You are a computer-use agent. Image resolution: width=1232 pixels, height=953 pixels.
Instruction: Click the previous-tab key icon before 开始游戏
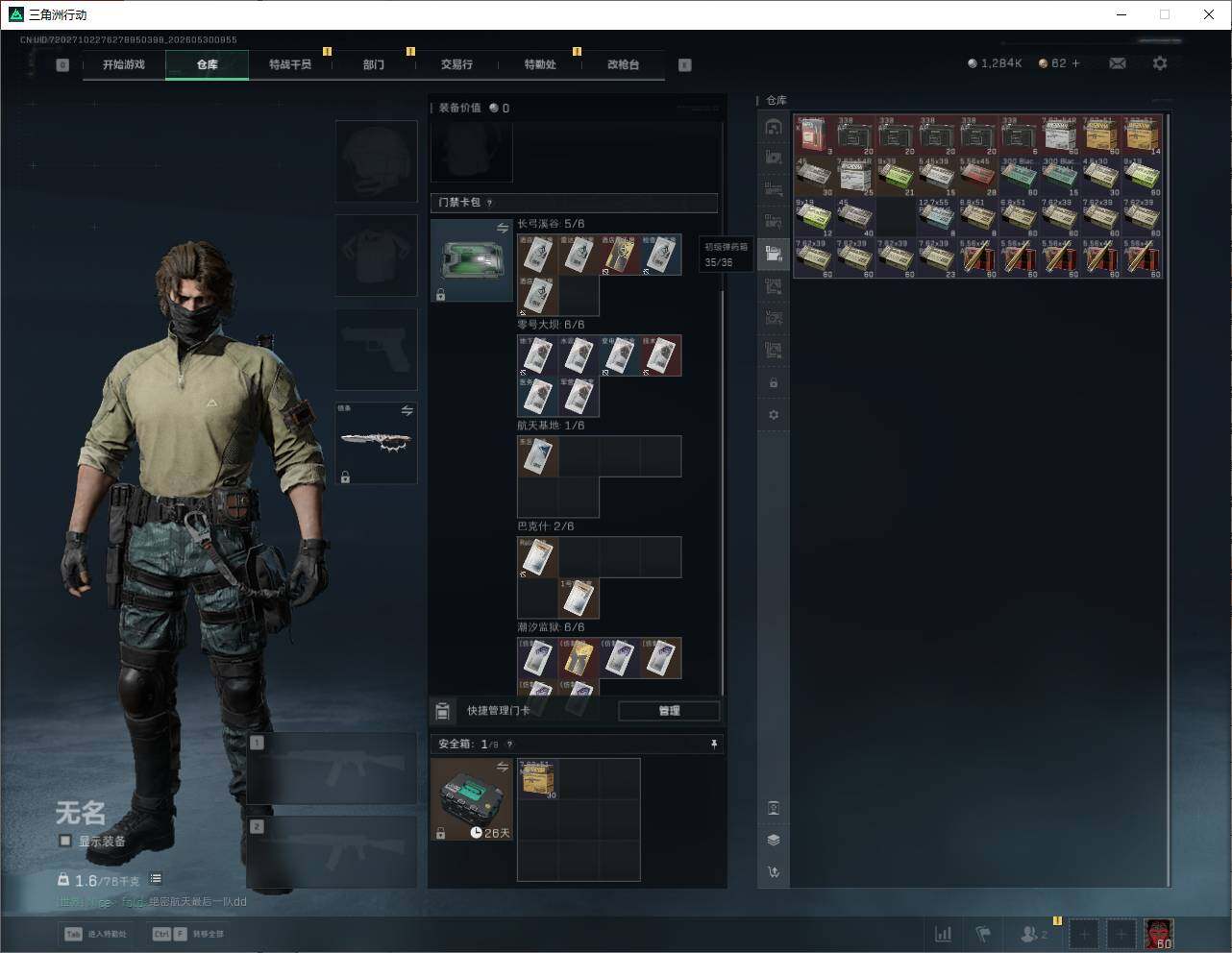tap(62, 65)
